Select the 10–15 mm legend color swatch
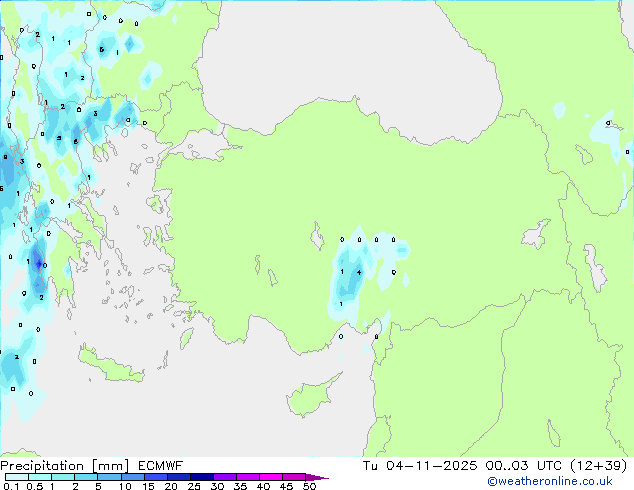Viewport: 634px width, 490px height. [132, 477]
